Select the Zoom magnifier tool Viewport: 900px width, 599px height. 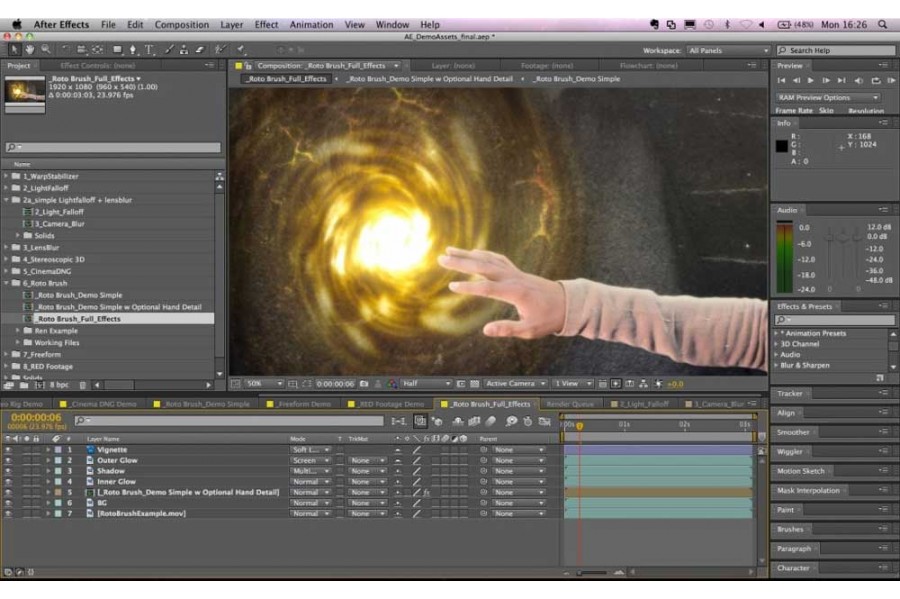45,50
